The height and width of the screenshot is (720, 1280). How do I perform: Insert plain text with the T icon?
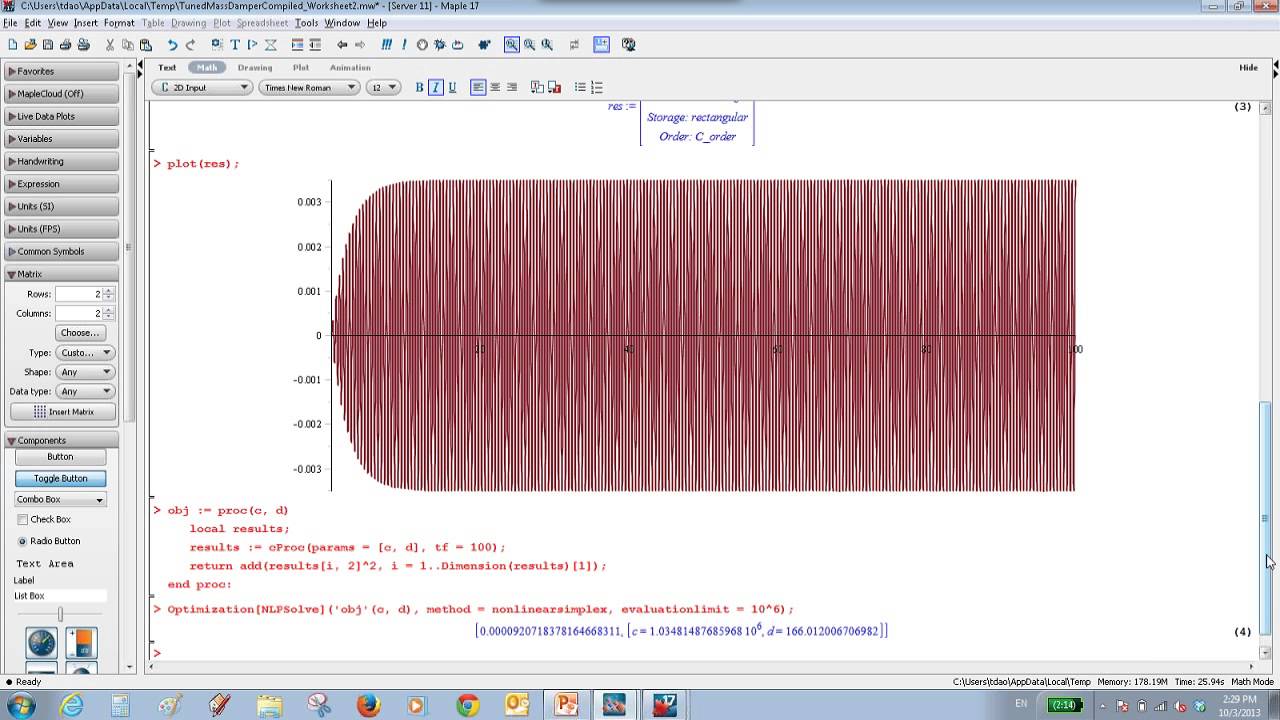[235, 44]
